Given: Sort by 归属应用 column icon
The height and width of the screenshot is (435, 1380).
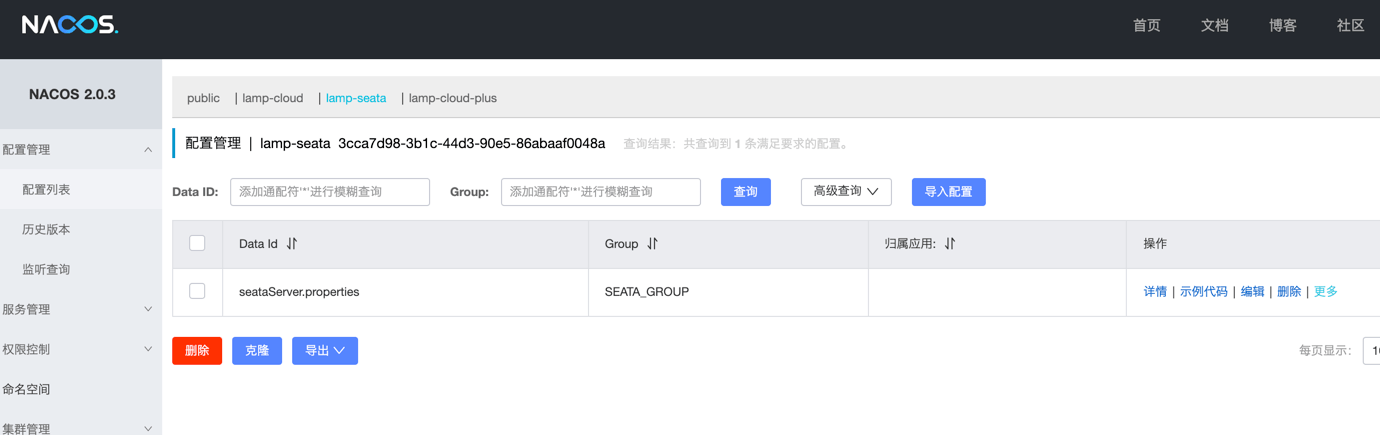Looking at the screenshot, I should 950,244.
